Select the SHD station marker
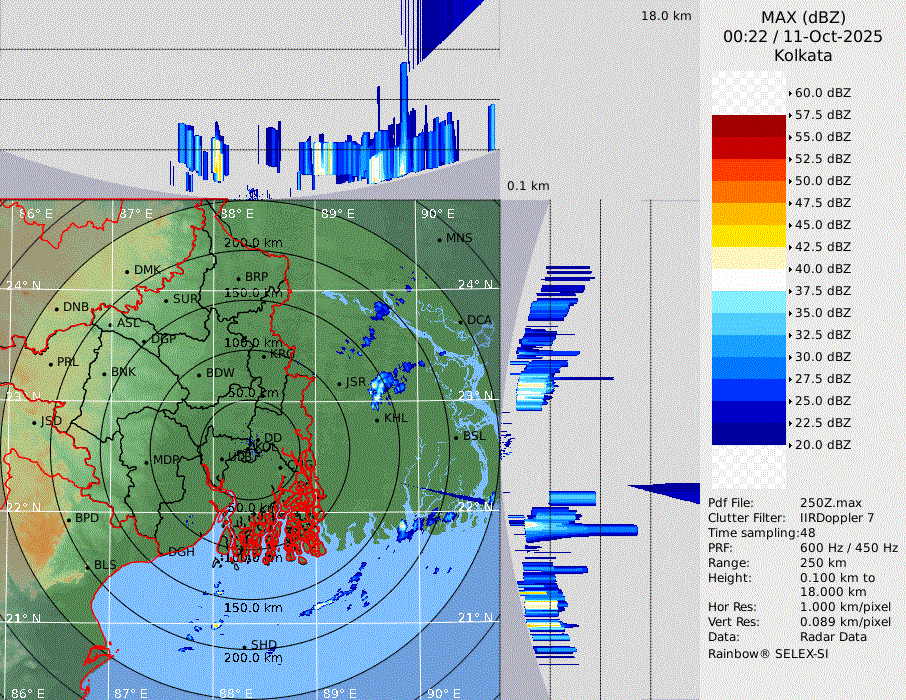 click(245, 646)
